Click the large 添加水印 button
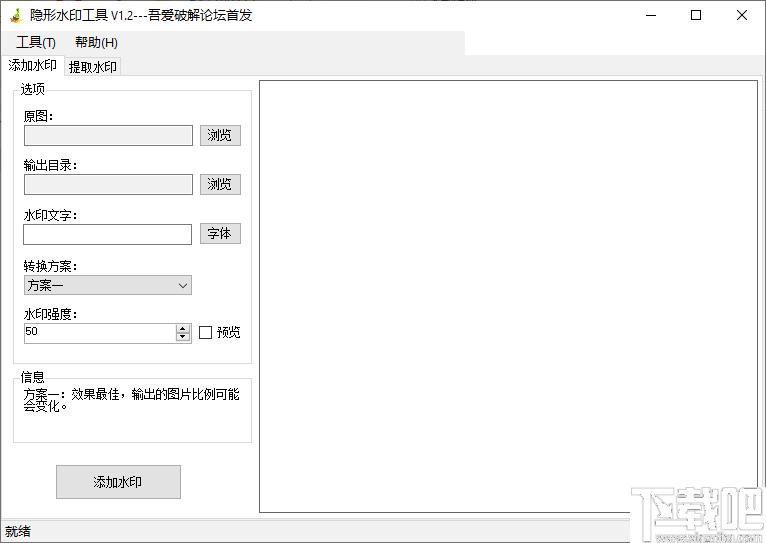The width and height of the screenshot is (766, 543). 118,482
